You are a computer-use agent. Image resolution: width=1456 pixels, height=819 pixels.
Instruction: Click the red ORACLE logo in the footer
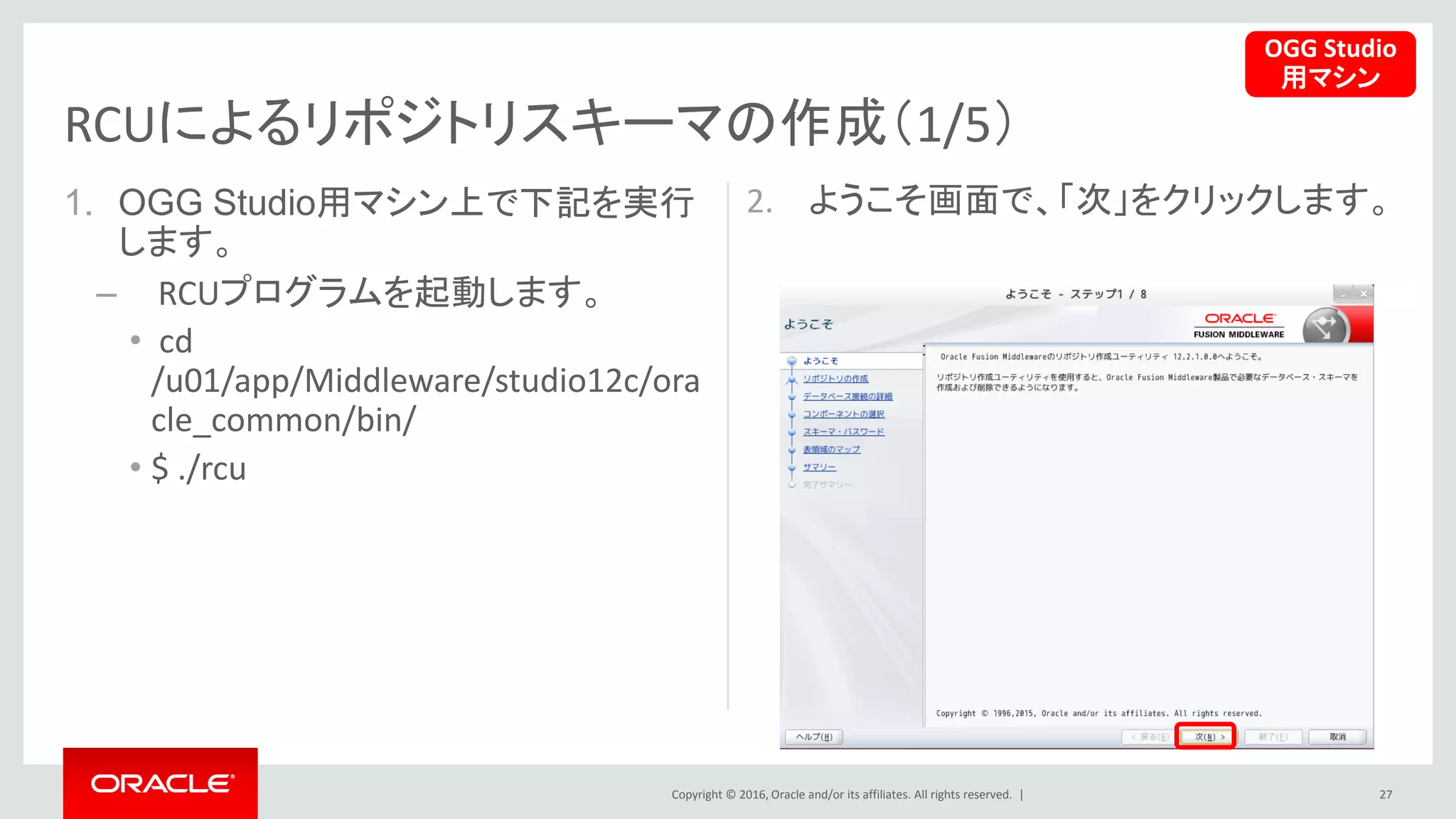tap(161, 783)
